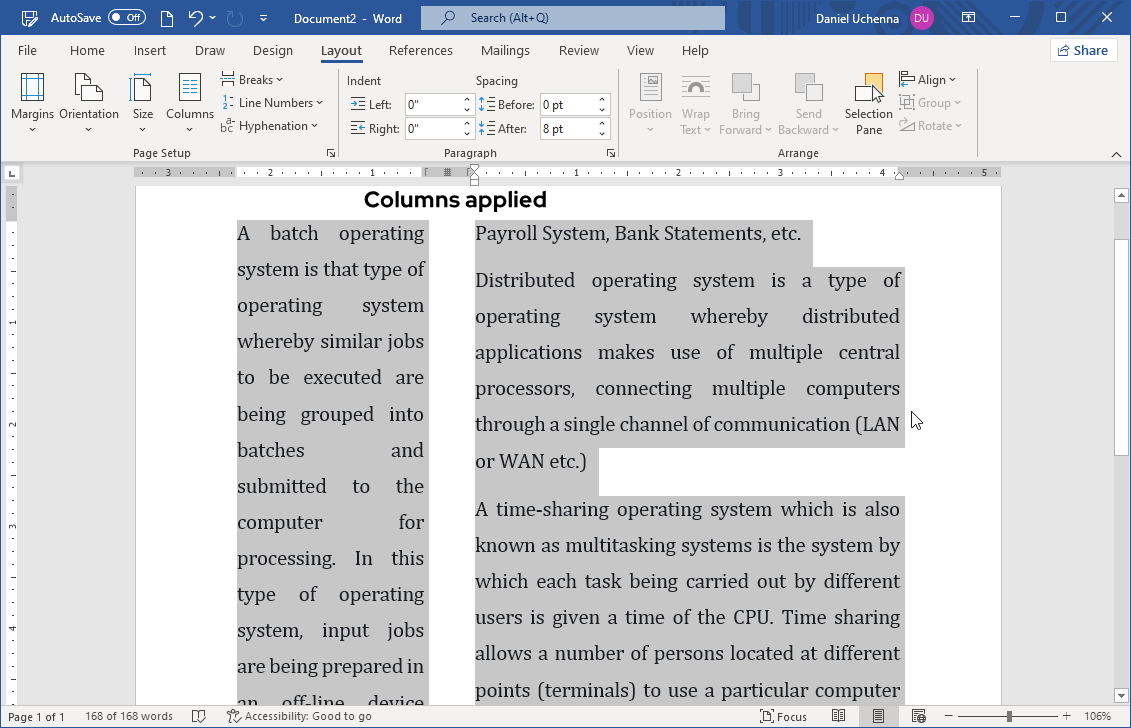Click the zoom slider handle
Image resolution: width=1131 pixels, height=728 pixels.
(x=1009, y=716)
